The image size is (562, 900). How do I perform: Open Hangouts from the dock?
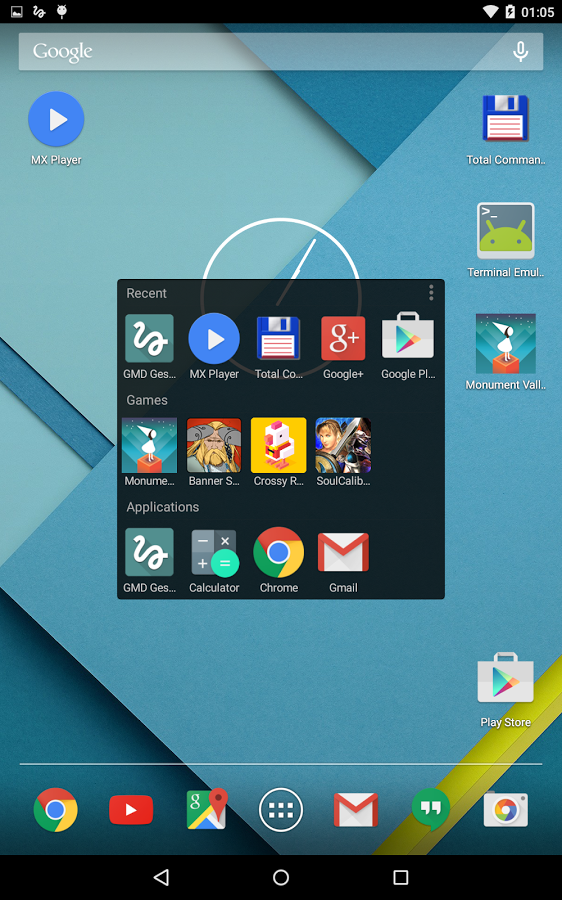tap(431, 809)
